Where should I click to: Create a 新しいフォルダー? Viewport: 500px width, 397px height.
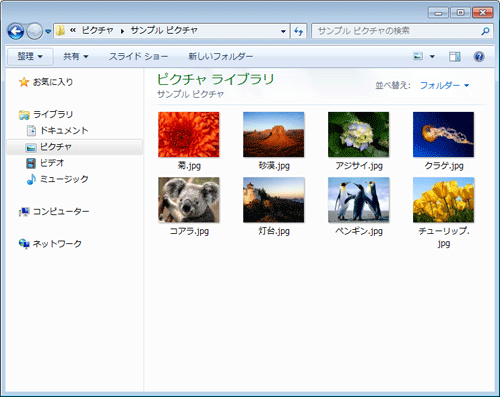[221, 56]
